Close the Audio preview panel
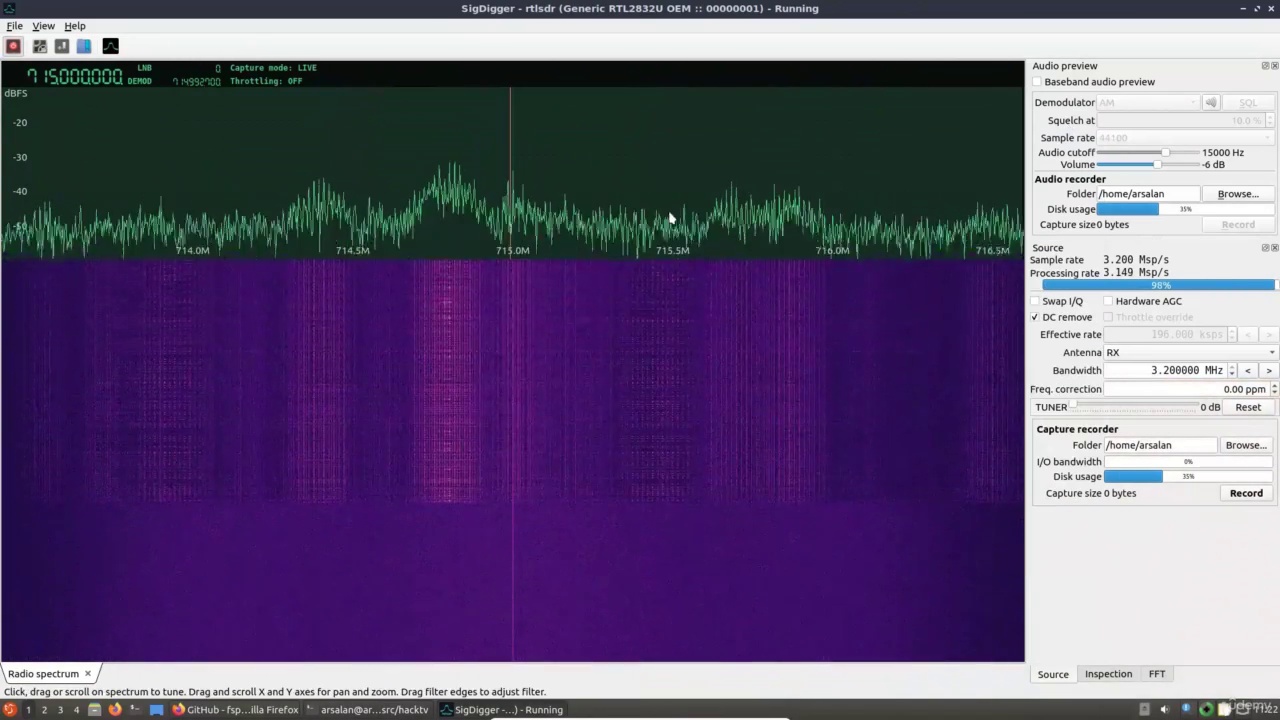Screen dimensions: 1280x720 1274,66
